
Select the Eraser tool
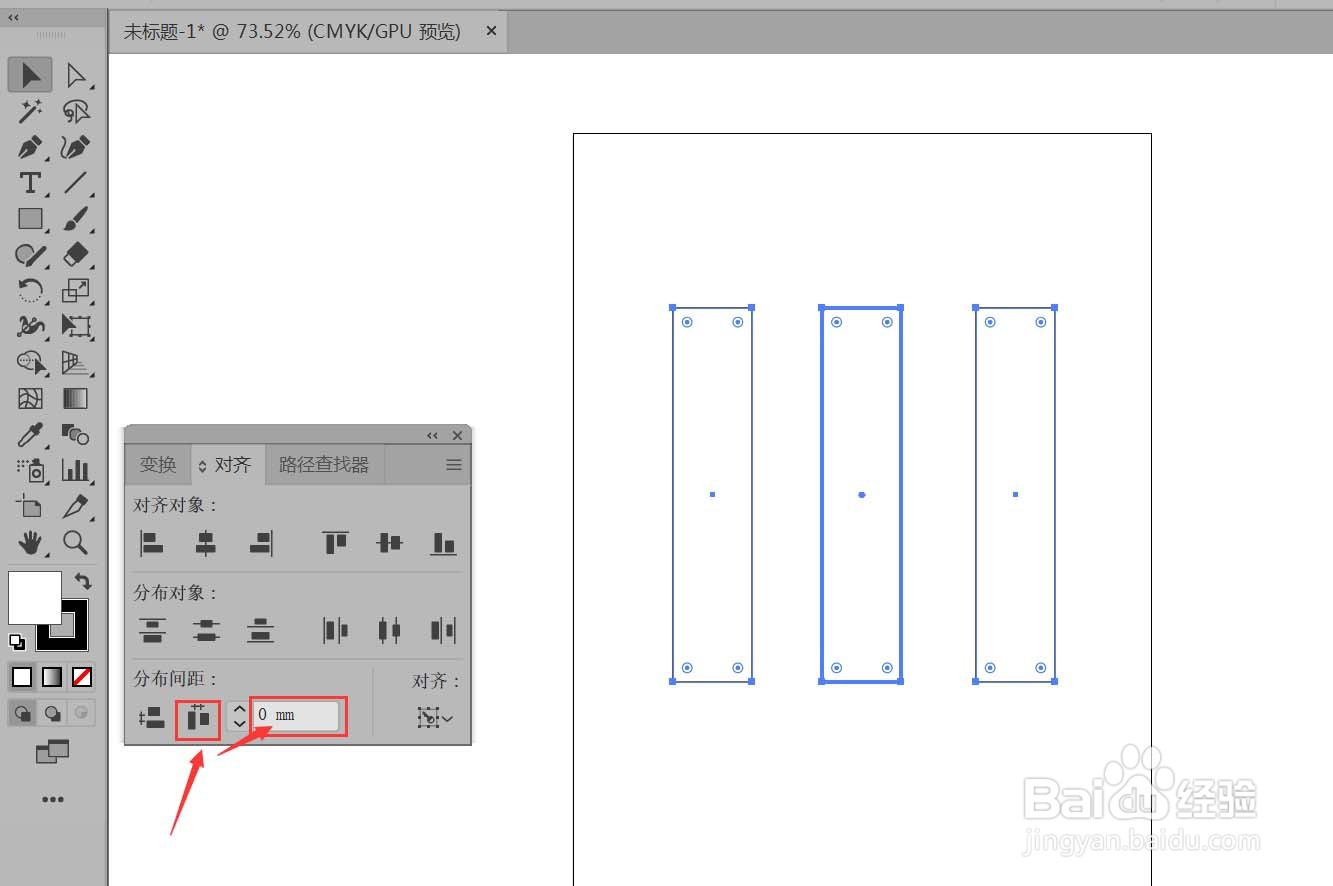click(x=76, y=255)
